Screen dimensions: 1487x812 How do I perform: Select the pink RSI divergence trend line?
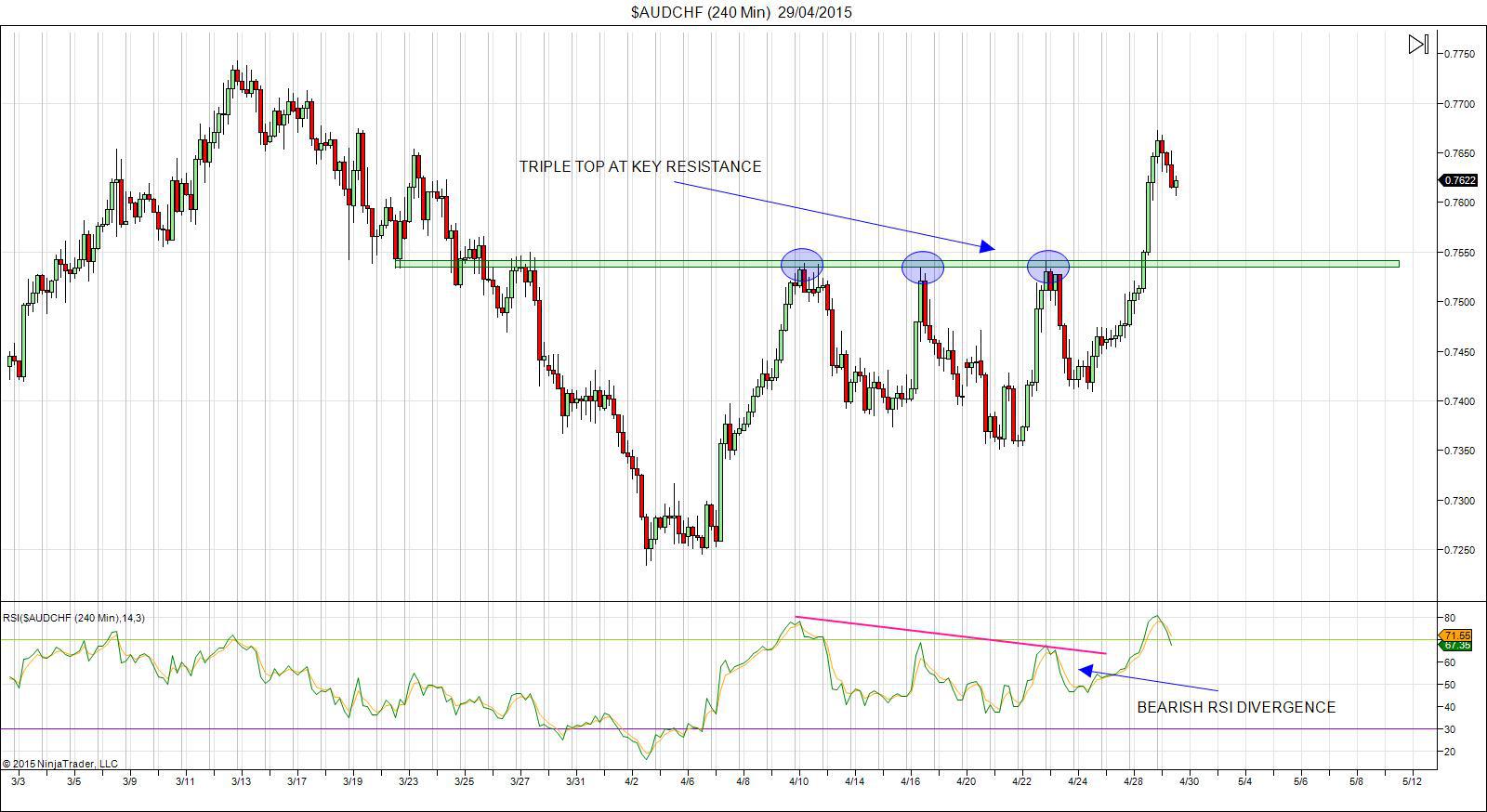tap(951, 635)
